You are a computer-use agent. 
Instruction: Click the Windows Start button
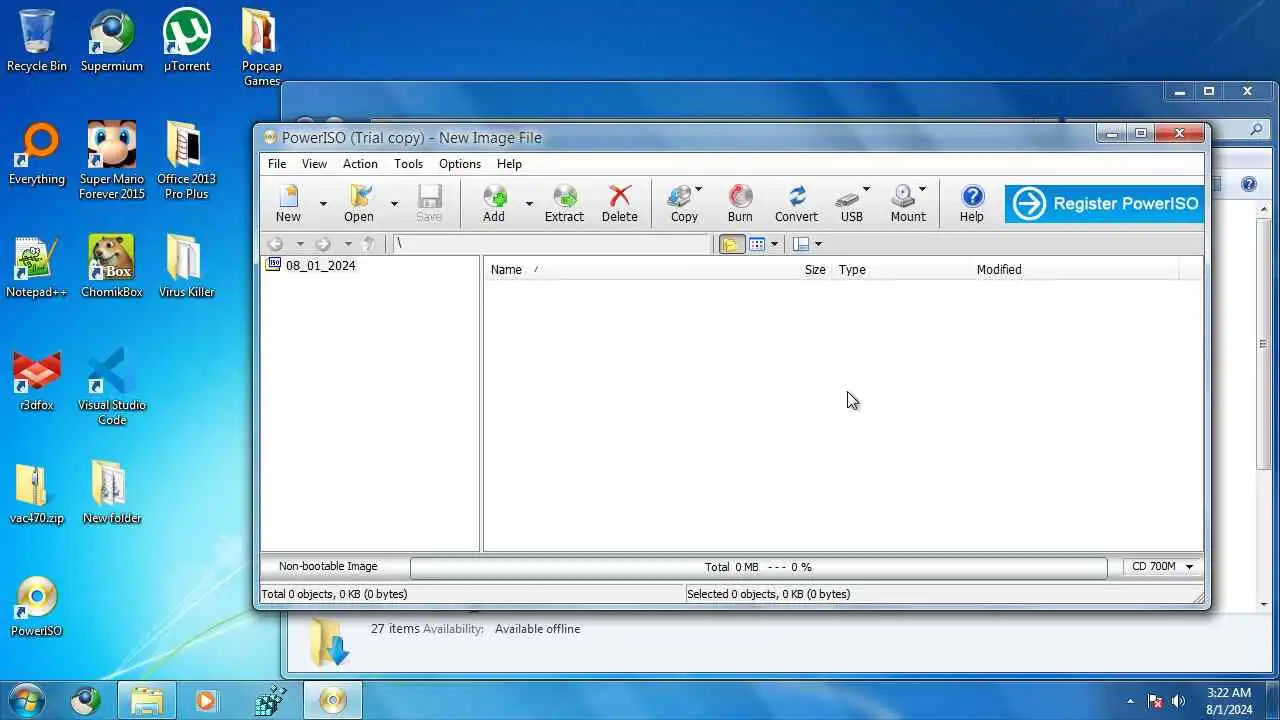(26, 700)
